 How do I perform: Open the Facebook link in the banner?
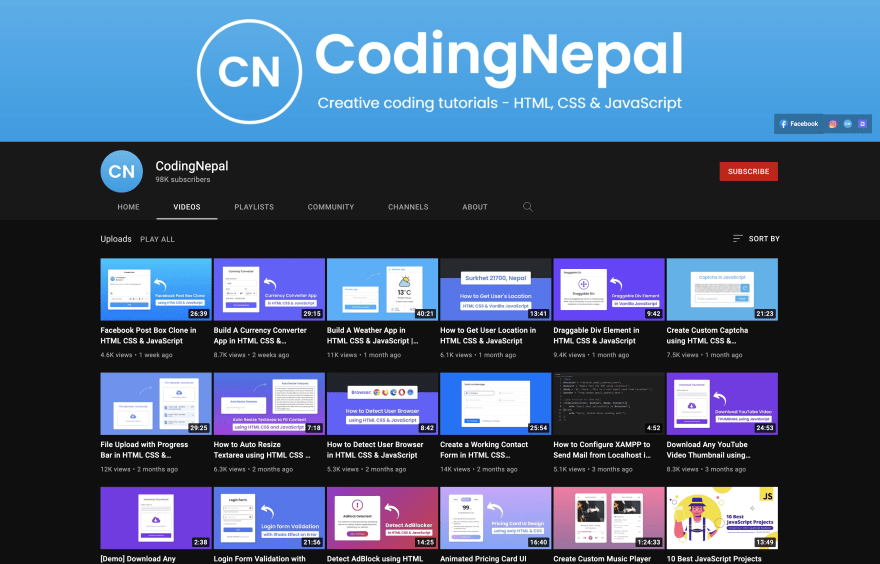pyautogui.click(x=799, y=124)
